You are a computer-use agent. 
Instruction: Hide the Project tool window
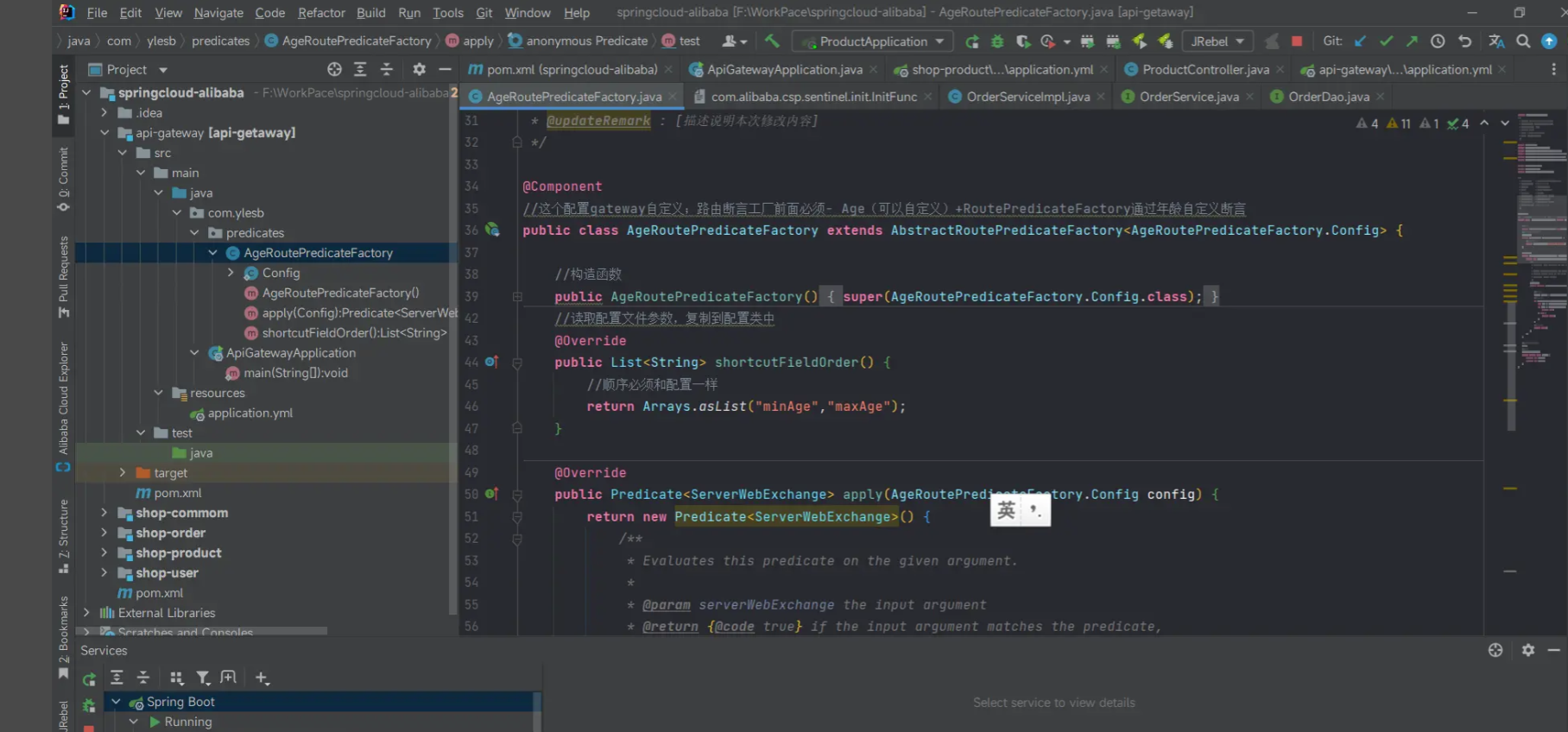[x=445, y=69]
